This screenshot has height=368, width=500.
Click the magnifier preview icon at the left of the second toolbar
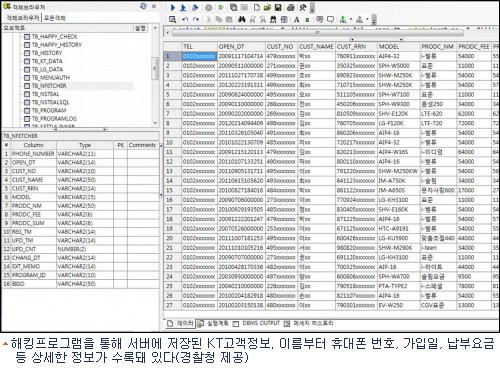[x=172, y=20]
